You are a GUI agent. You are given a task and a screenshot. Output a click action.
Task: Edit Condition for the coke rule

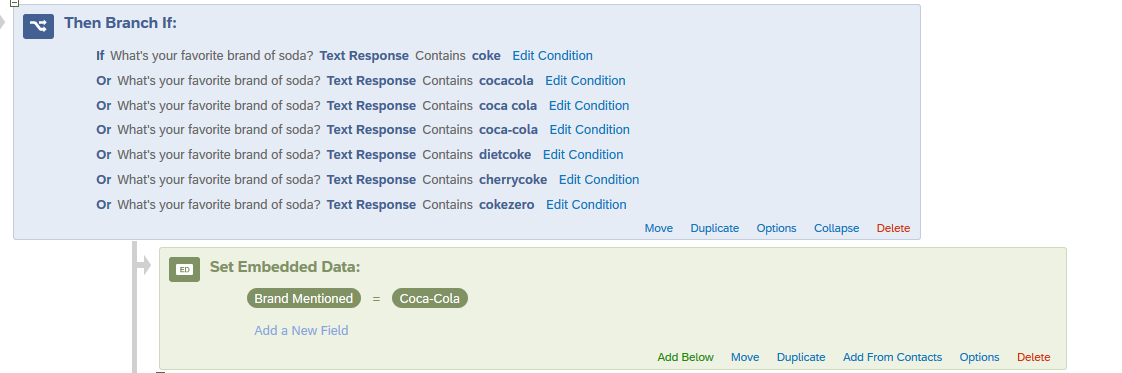pos(552,56)
